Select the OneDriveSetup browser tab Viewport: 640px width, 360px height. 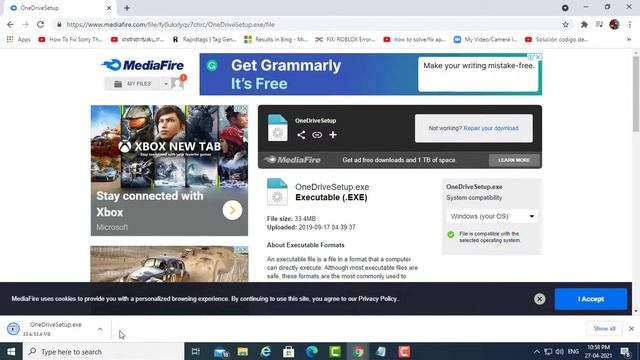click(x=59, y=8)
